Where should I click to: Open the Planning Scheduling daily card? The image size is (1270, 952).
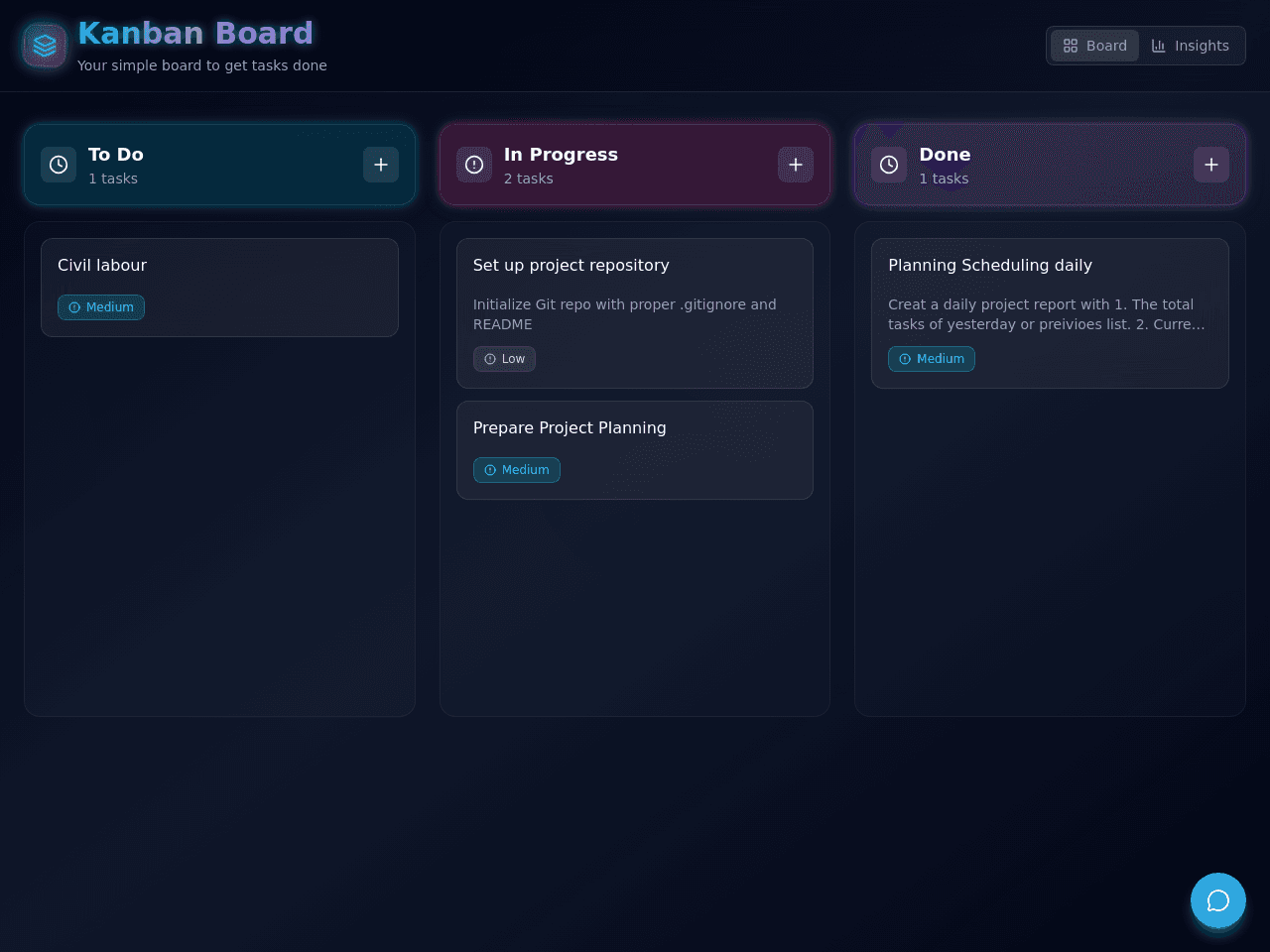click(x=1050, y=313)
